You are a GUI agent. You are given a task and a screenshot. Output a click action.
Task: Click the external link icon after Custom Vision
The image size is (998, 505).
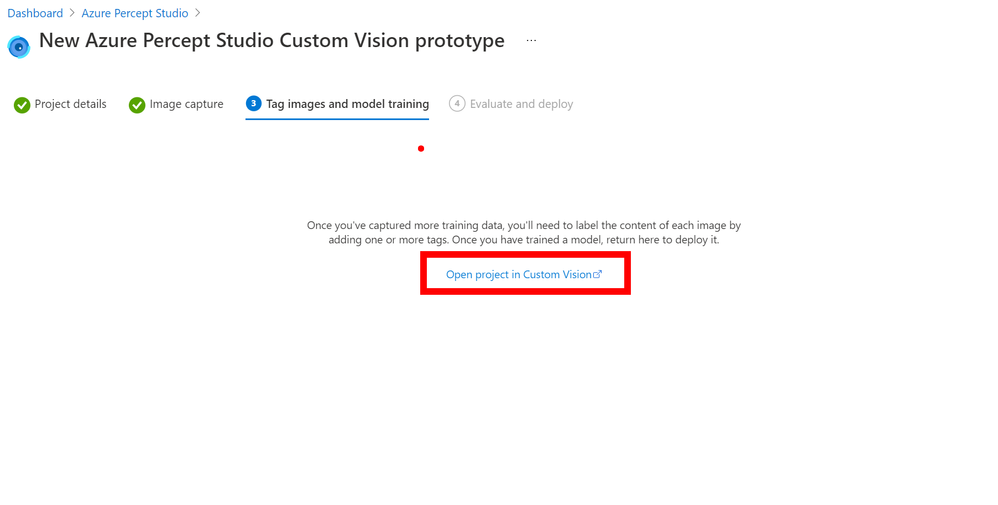597,274
